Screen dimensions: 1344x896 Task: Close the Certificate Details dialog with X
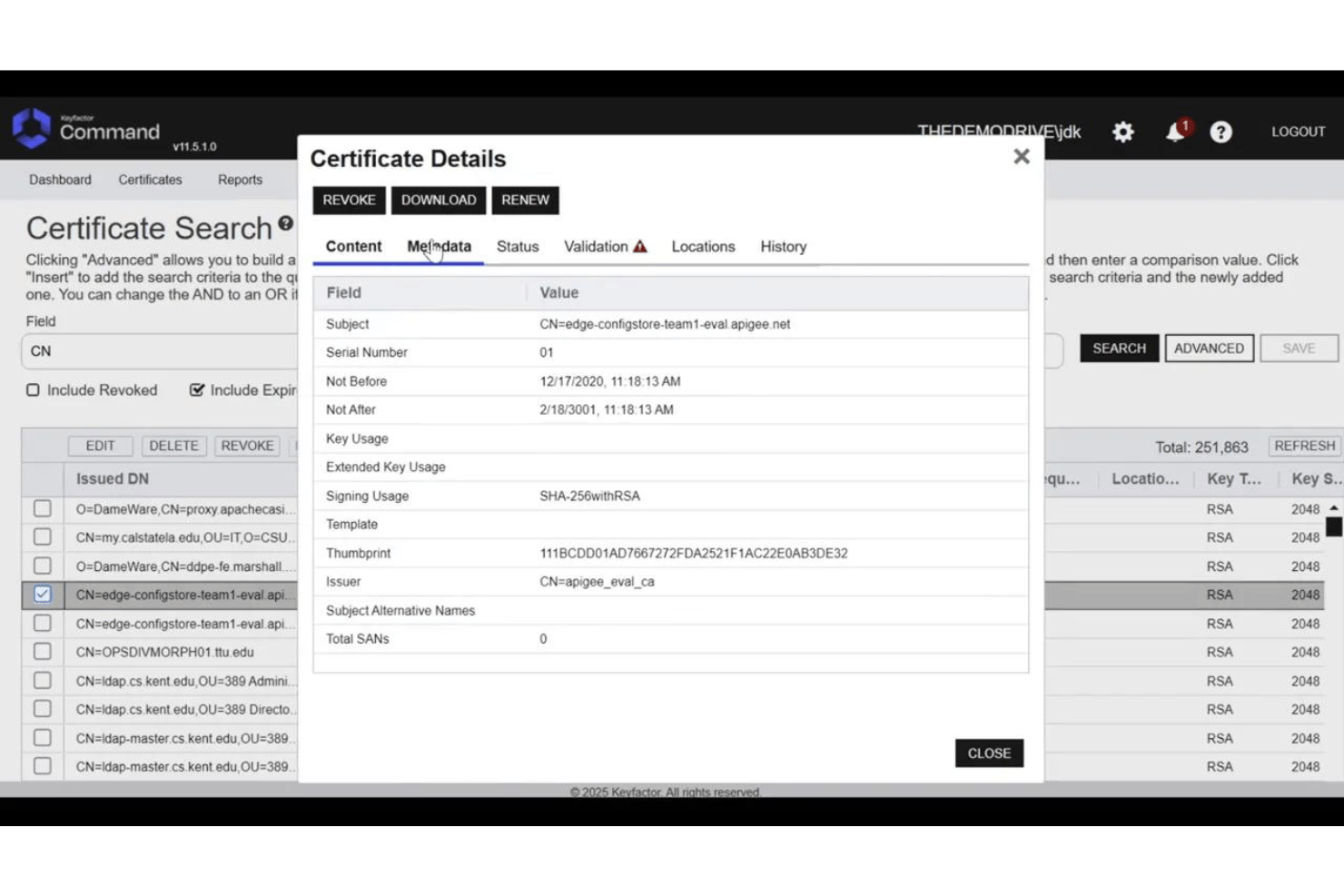(x=1021, y=156)
